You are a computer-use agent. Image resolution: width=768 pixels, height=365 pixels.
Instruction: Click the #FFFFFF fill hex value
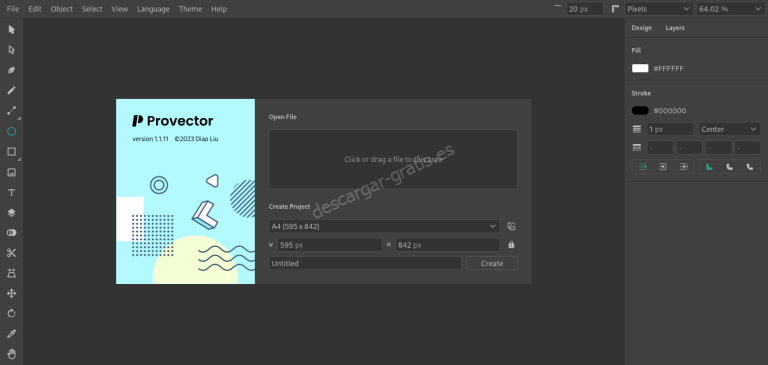(669, 69)
